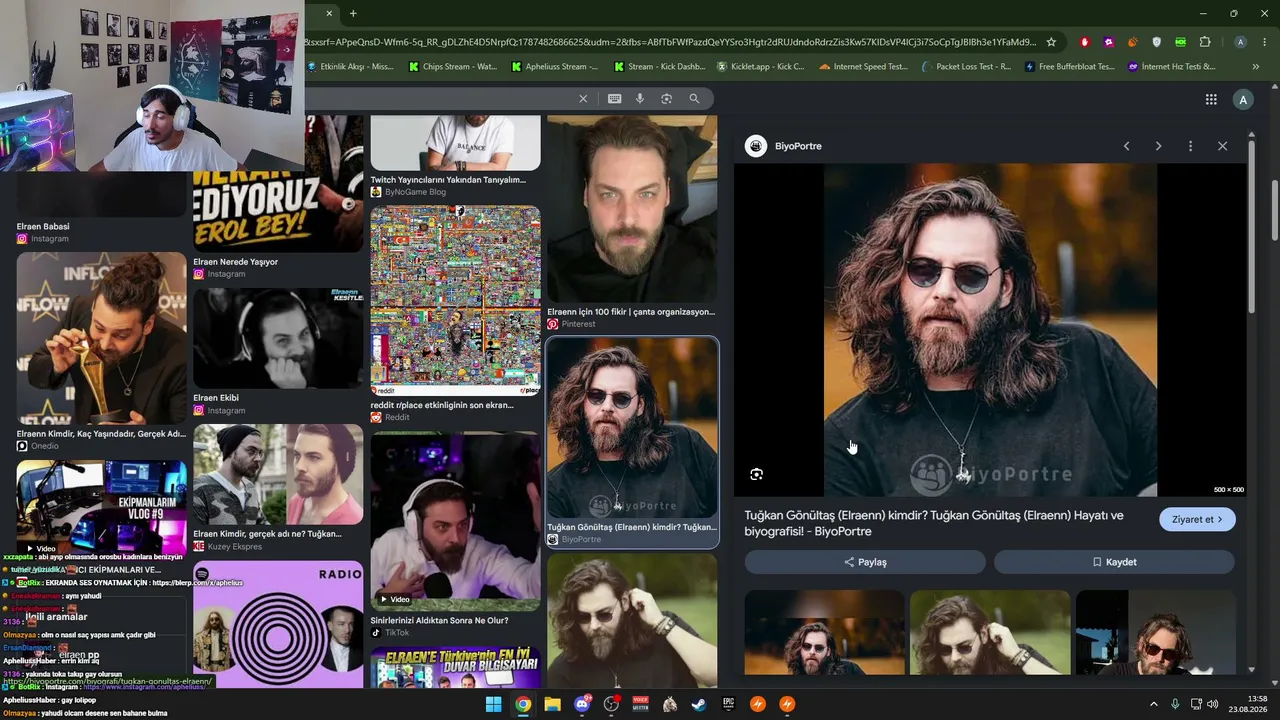The height and width of the screenshot is (720, 1280).
Task: Search inside preview image with Lens icon
Action: coord(757,474)
